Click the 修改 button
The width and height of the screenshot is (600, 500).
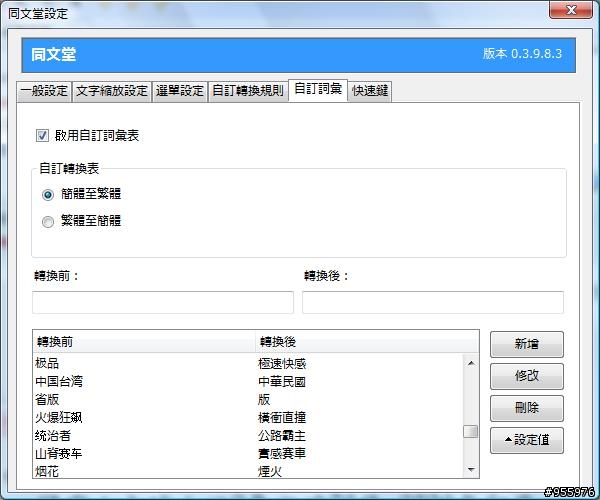click(527, 376)
